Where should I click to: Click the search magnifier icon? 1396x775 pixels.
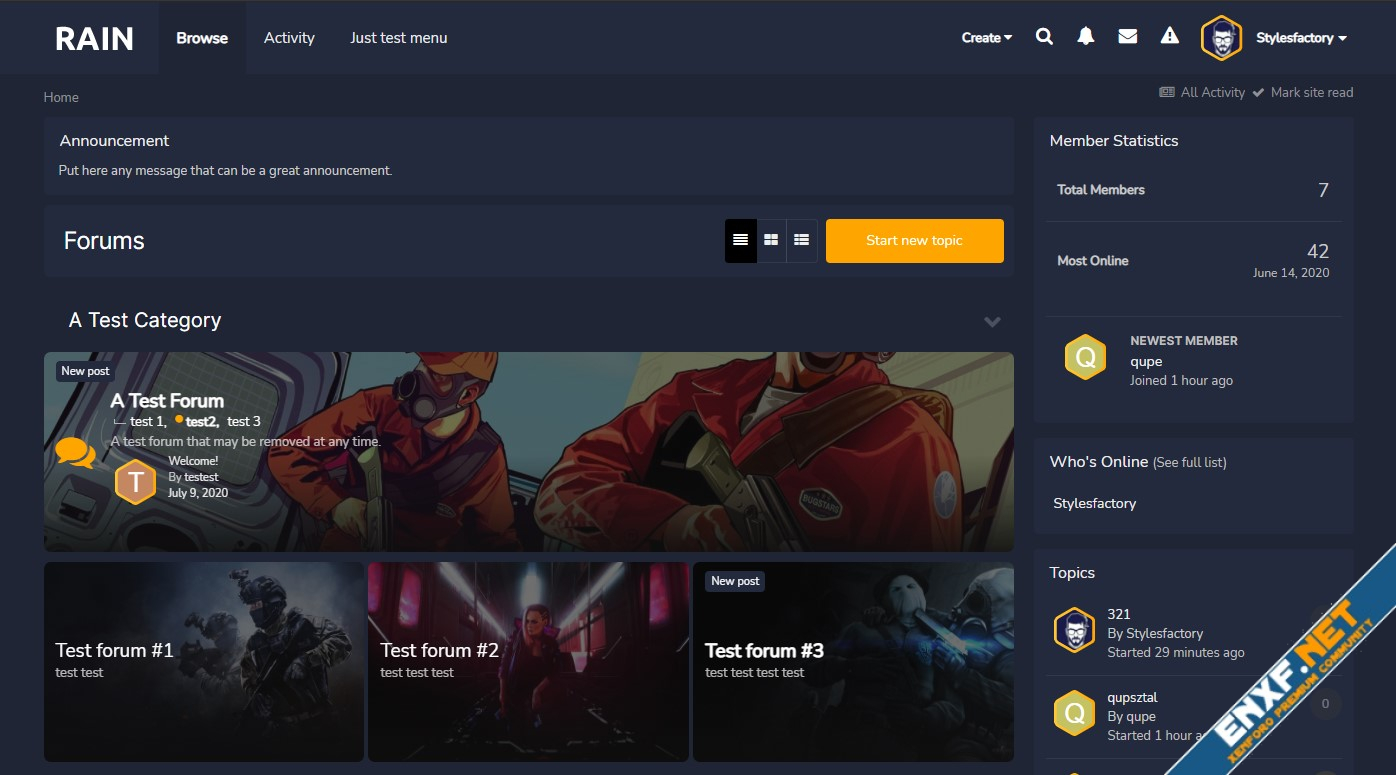pyautogui.click(x=1044, y=37)
